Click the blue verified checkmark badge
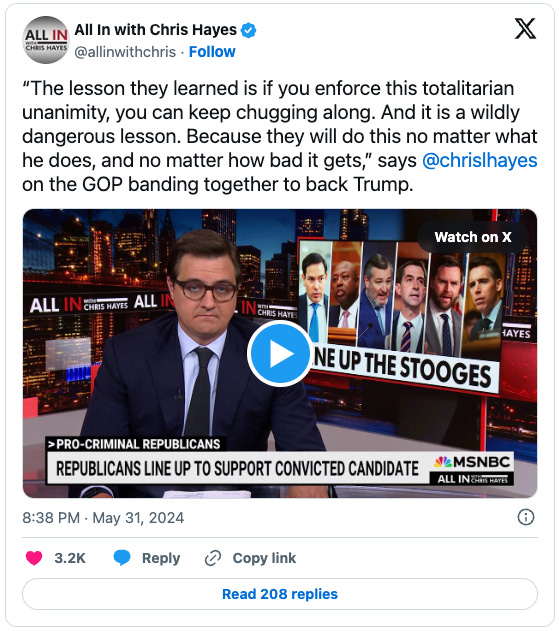This screenshot has height=631, width=559. pyautogui.click(x=248, y=30)
